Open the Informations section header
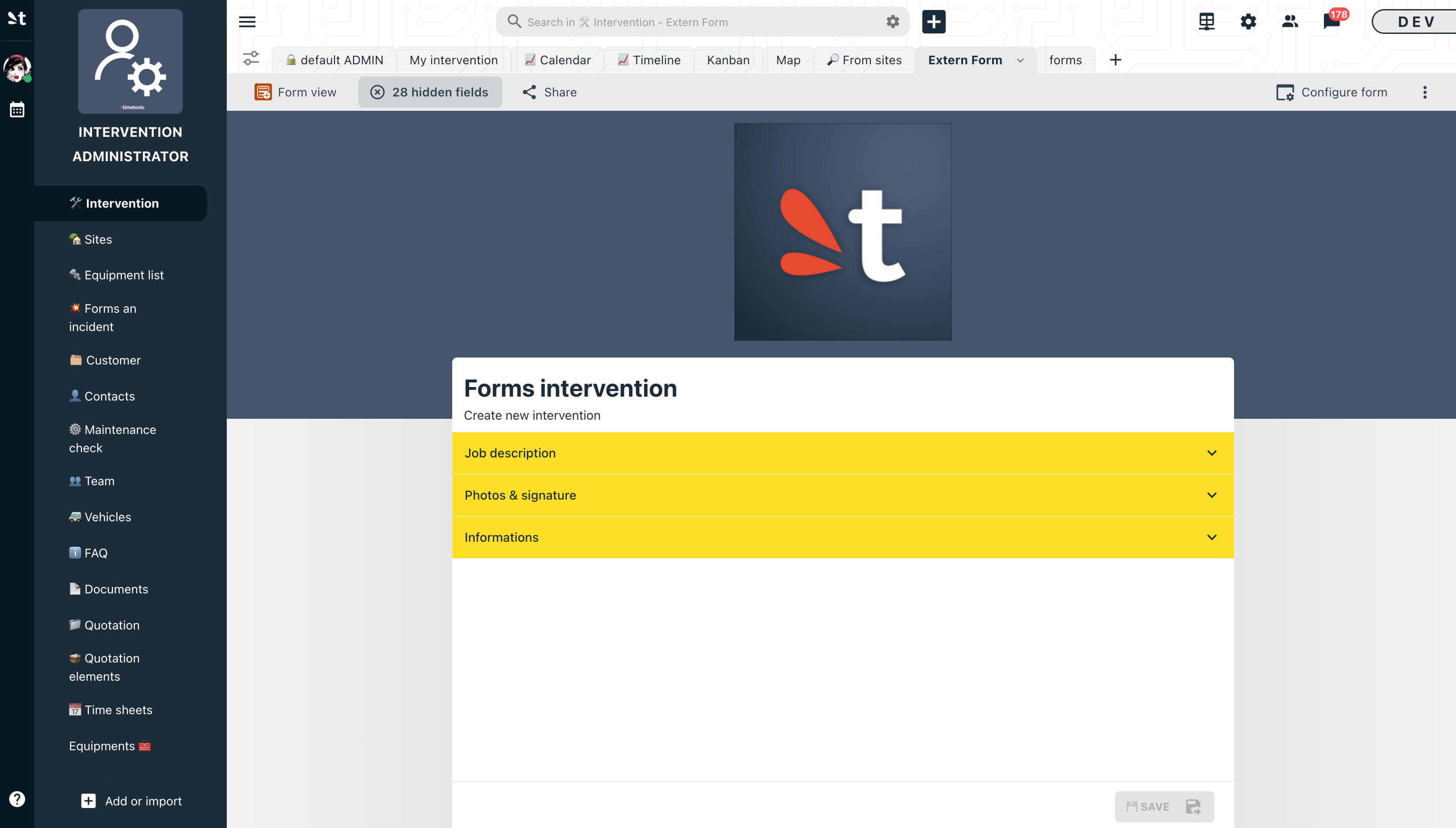The height and width of the screenshot is (828, 1456). point(843,537)
